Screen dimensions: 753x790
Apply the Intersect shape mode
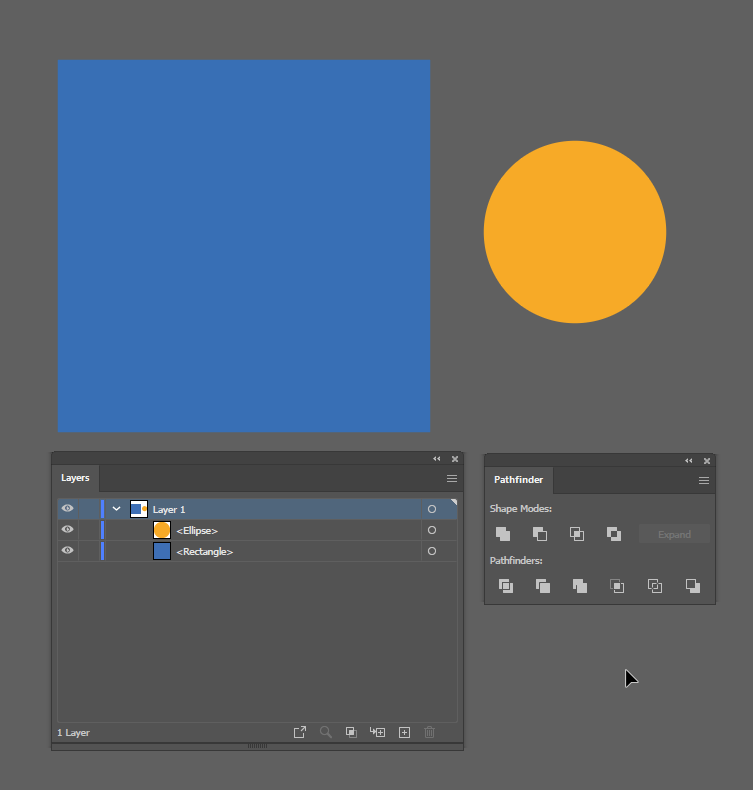pos(577,534)
